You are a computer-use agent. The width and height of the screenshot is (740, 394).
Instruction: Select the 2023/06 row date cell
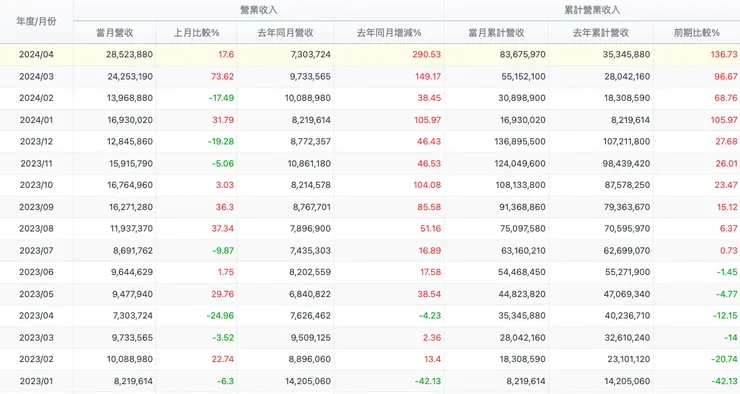pyautogui.click(x=36, y=272)
